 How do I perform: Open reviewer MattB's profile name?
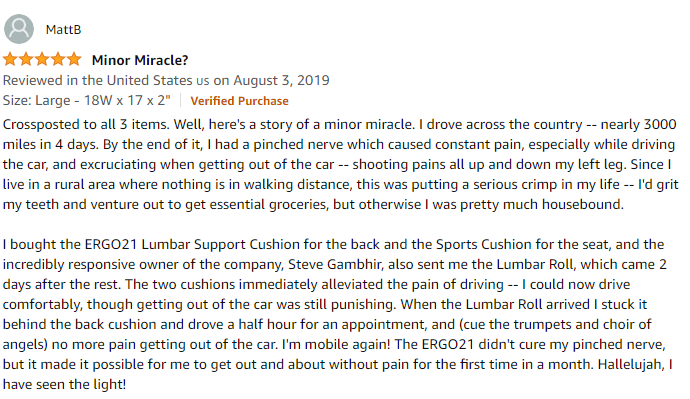63,29
